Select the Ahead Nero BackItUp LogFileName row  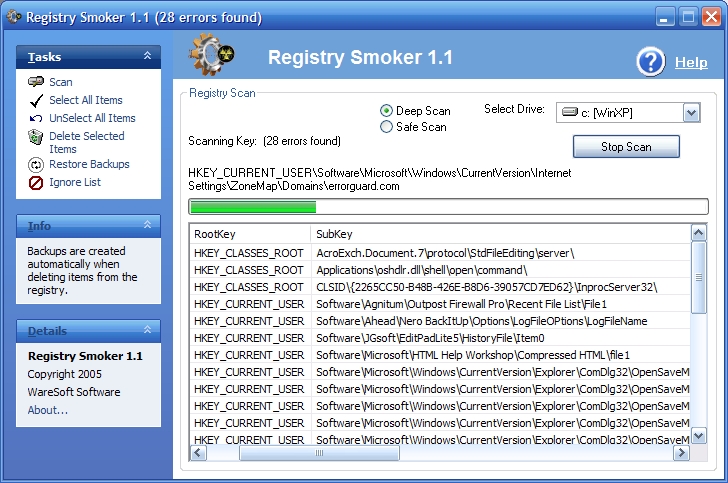click(x=440, y=321)
